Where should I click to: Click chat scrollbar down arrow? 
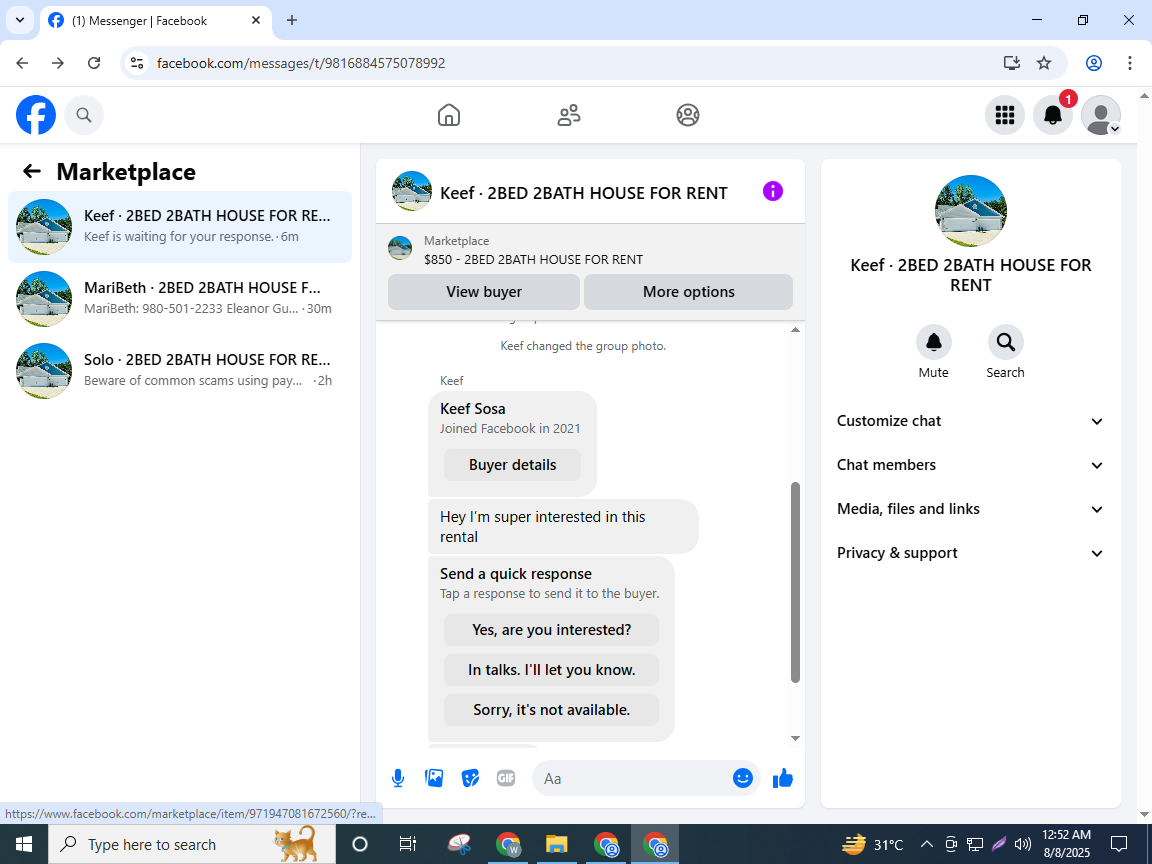[795, 738]
